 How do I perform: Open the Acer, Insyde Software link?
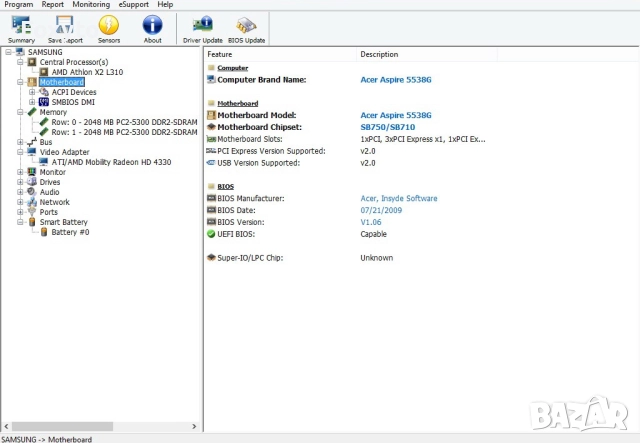coord(399,198)
